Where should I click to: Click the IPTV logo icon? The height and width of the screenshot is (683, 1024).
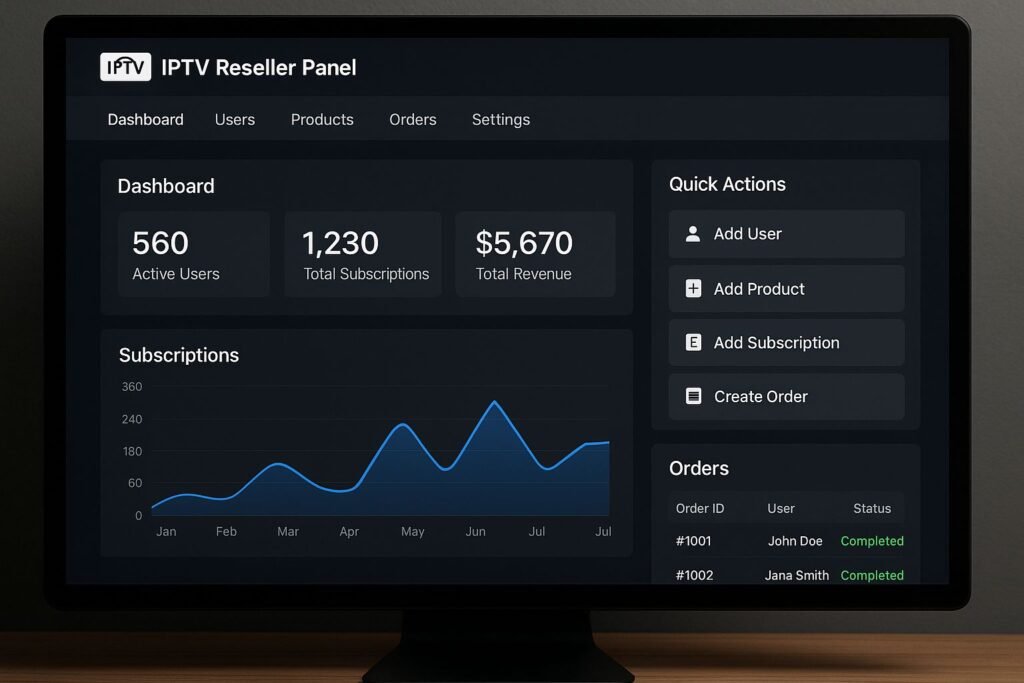[x=124, y=67]
